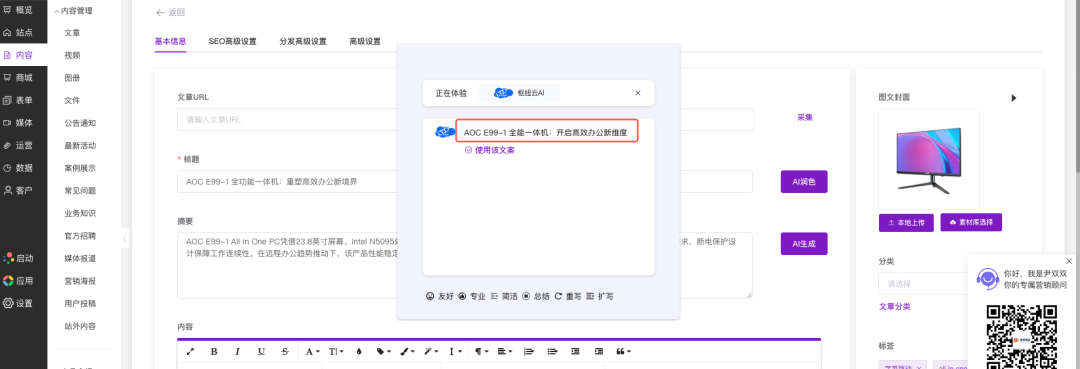This screenshot has height=369, width=1080.
Task: Open 内容 section in left sidebar
Action: (x=23, y=55)
